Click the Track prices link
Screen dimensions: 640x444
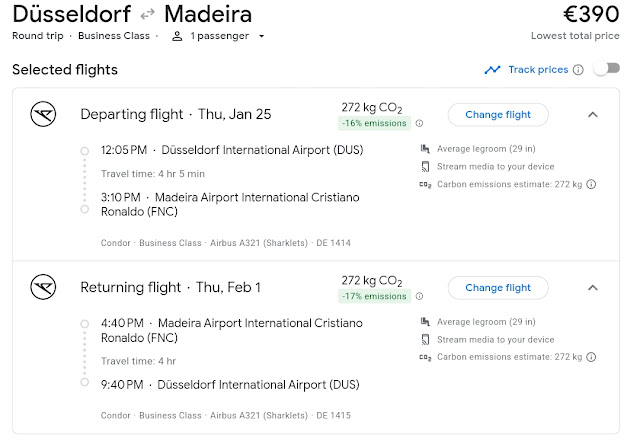(538, 70)
